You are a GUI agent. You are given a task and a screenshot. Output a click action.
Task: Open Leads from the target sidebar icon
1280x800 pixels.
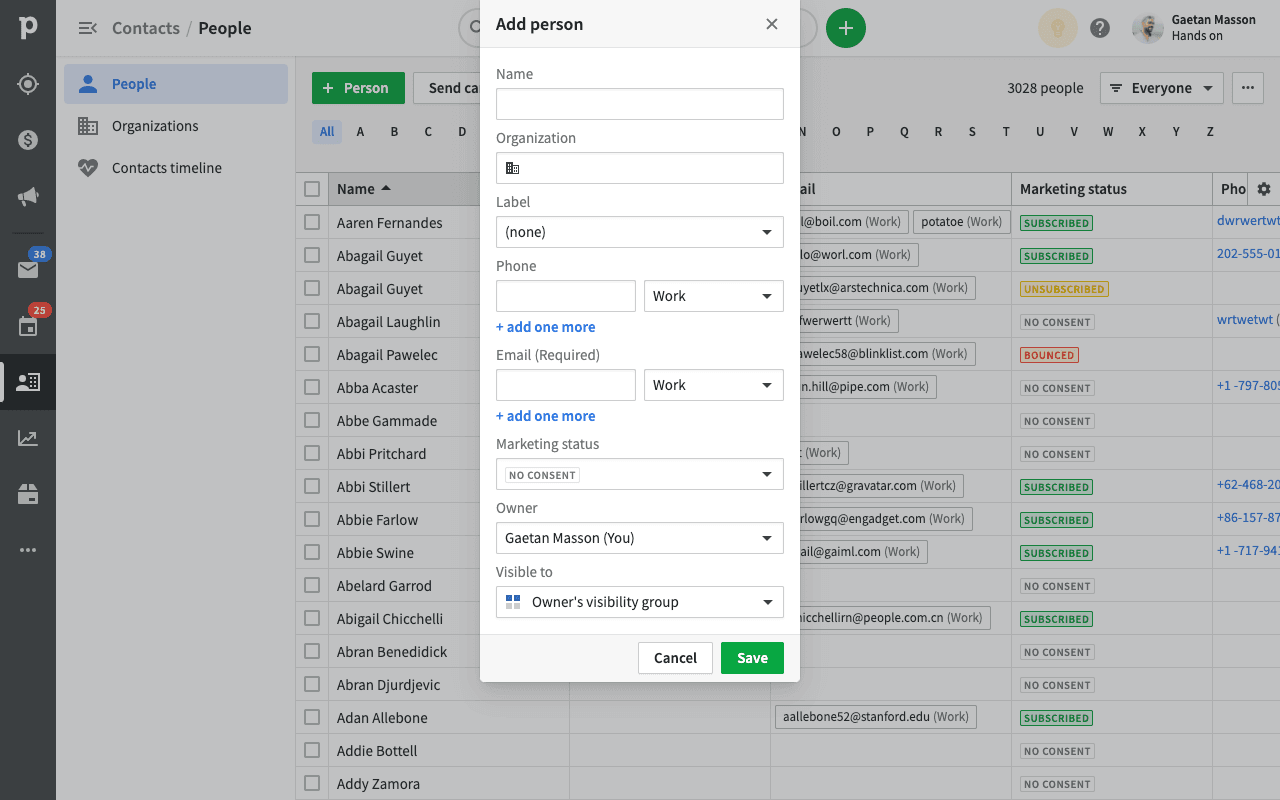click(x=28, y=84)
